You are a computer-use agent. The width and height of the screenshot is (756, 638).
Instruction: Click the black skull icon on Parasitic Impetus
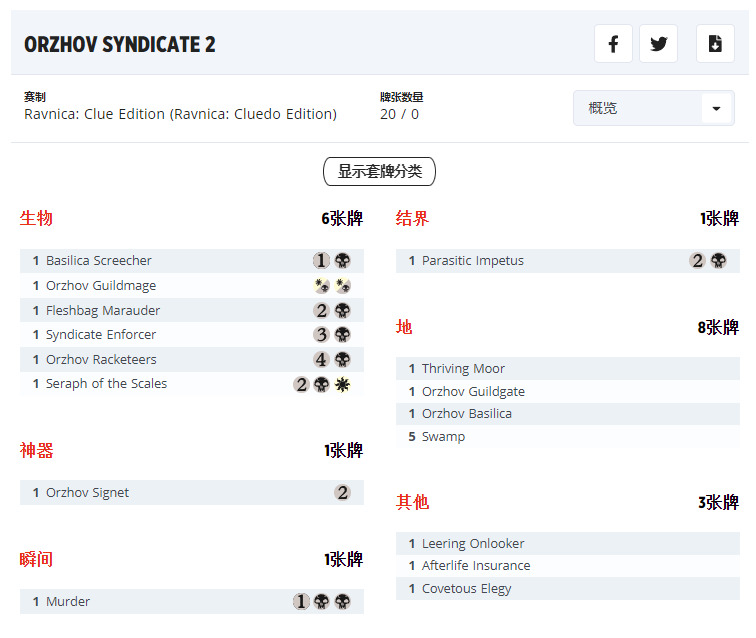coord(719,261)
